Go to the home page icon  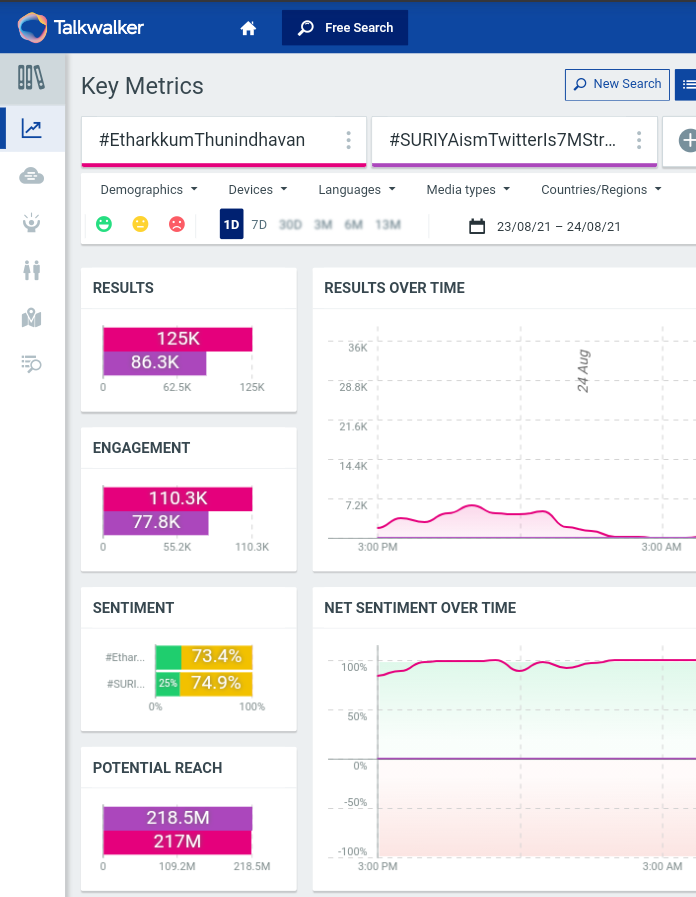[248, 28]
